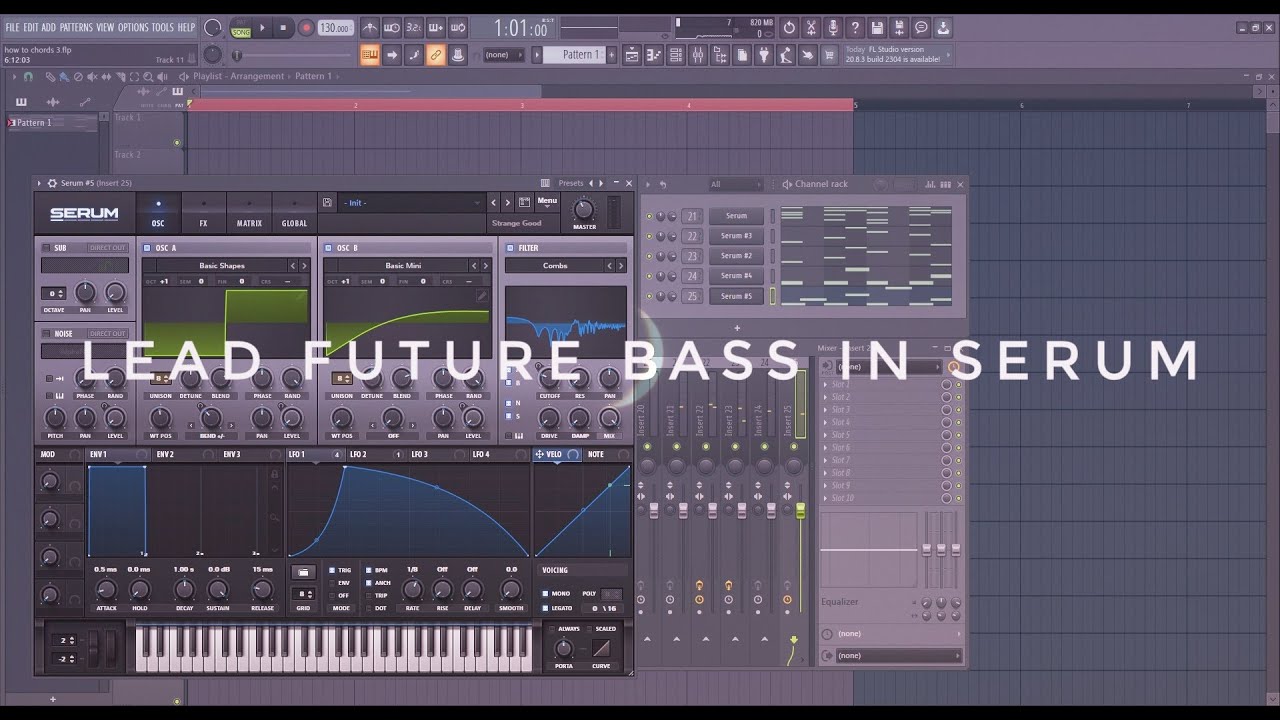Click SUB DIRECT OUT button
The image size is (1280, 720).
point(107,248)
